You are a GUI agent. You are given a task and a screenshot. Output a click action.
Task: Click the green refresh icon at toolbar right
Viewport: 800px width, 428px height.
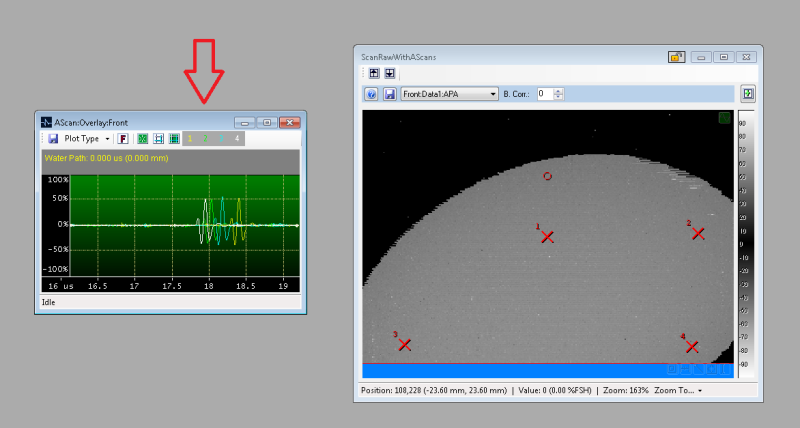point(747,94)
